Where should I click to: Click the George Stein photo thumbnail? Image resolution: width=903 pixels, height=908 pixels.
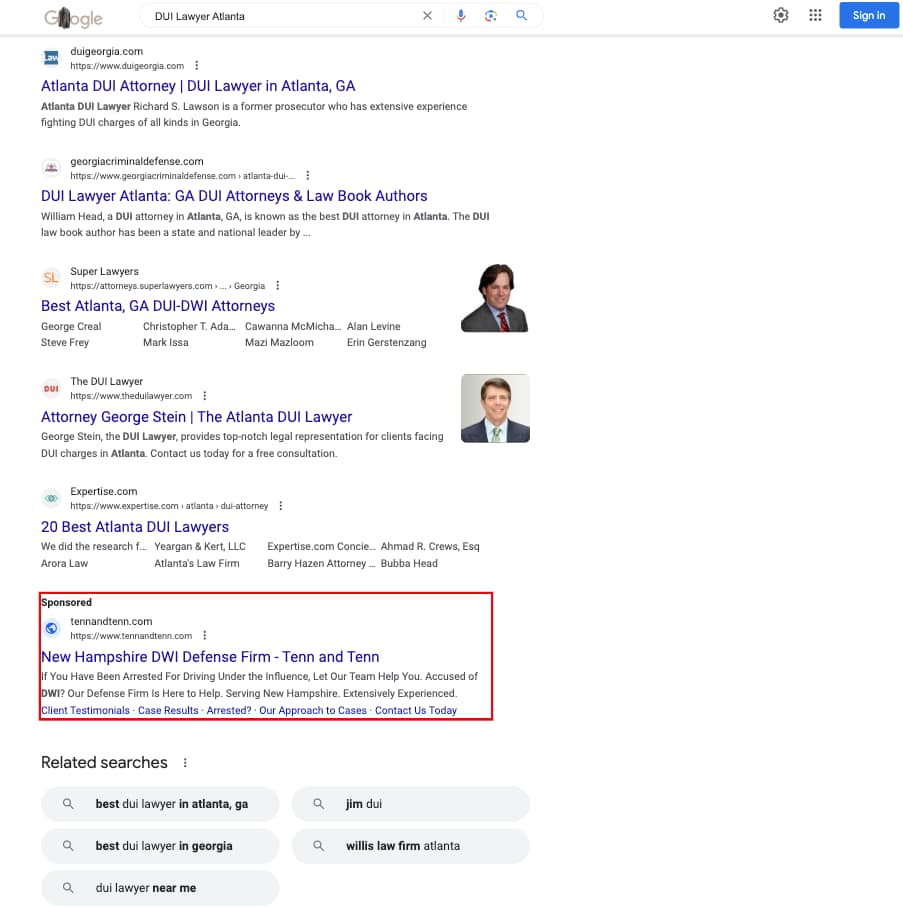[x=495, y=408]
